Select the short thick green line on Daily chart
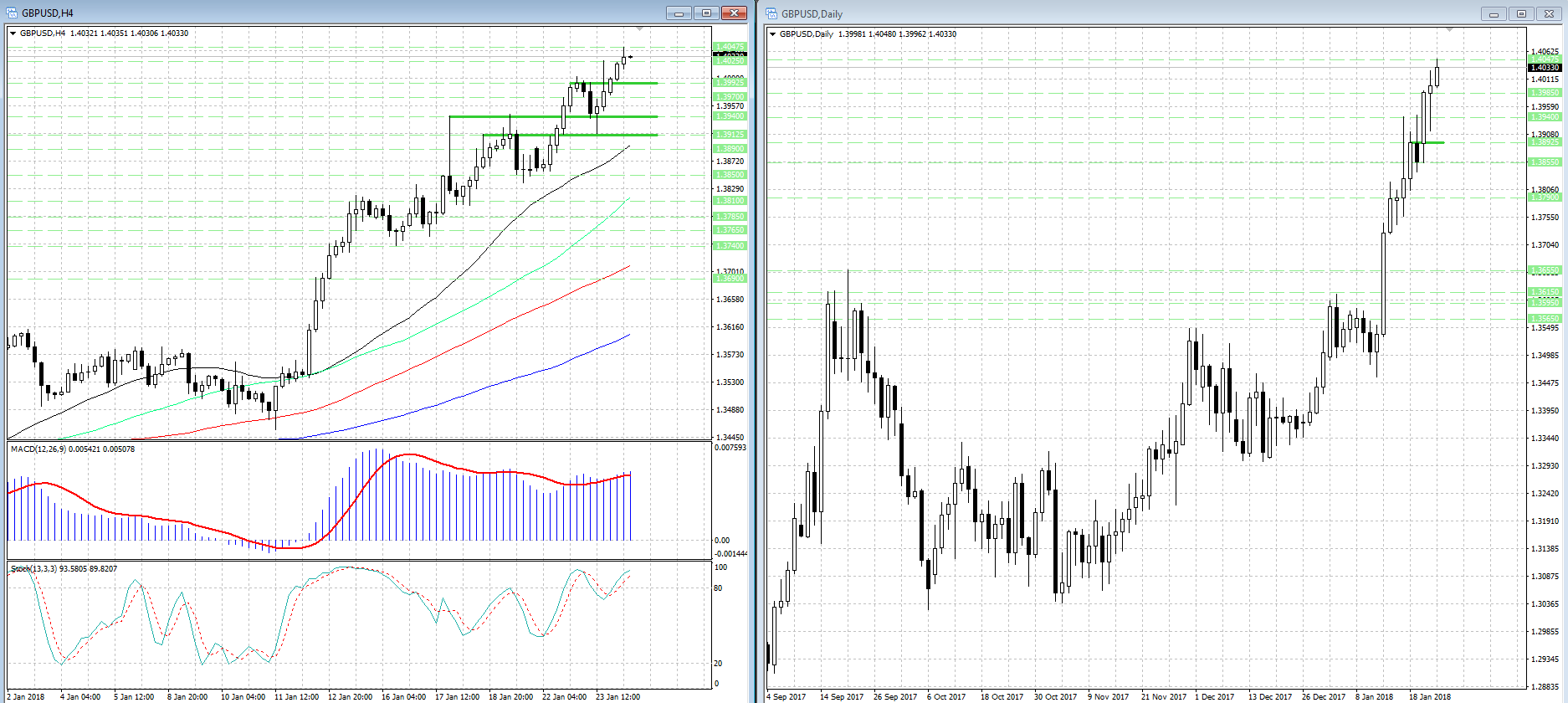The width and height of the screenshot is (1568, 703). [1427, 142]
